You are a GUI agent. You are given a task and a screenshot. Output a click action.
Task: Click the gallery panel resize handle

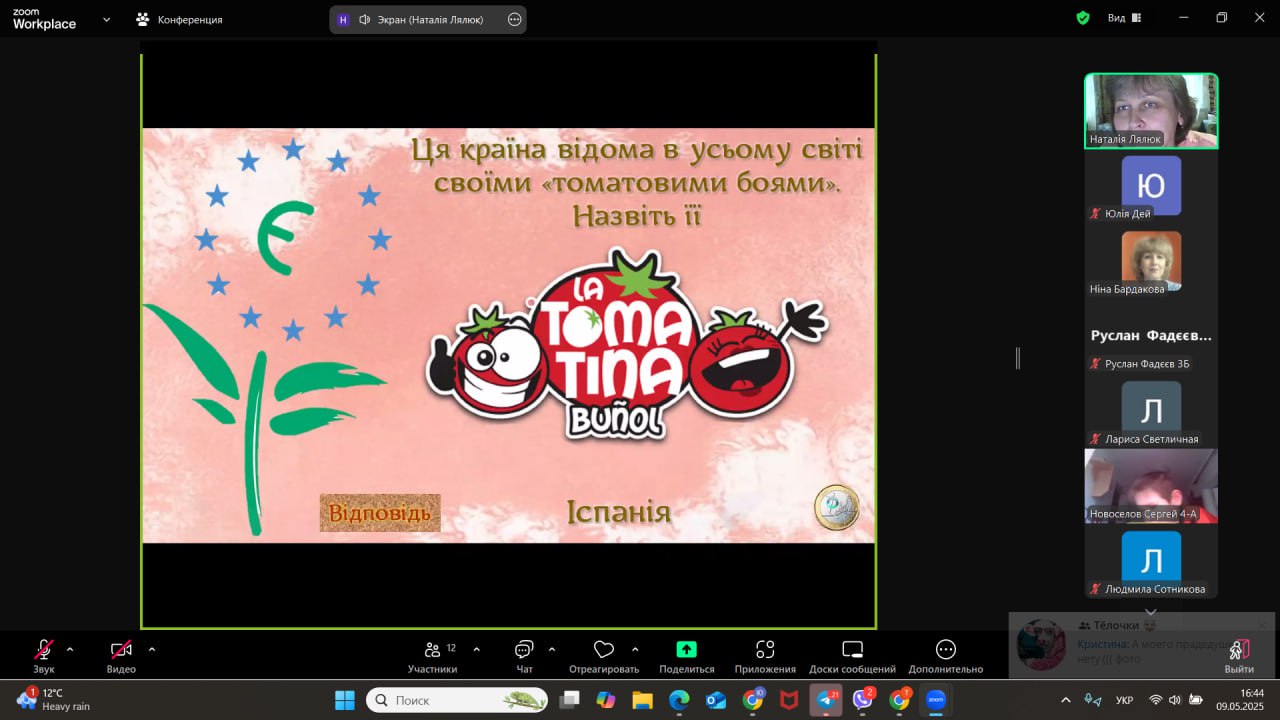(1018, 358)
